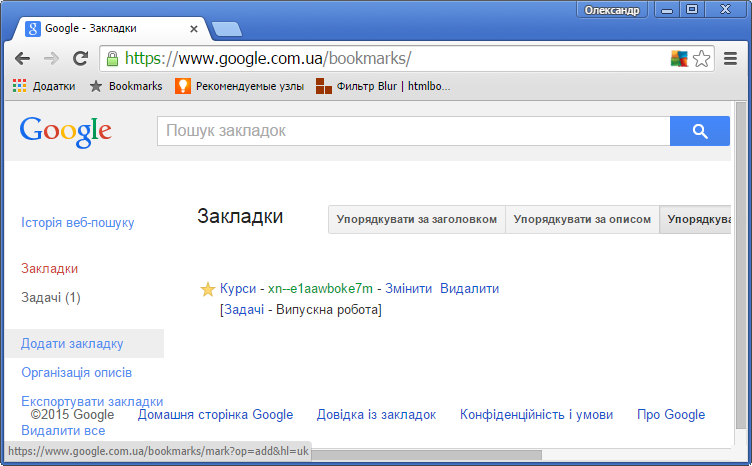Click the Олександр profile button

click(611, 10)
